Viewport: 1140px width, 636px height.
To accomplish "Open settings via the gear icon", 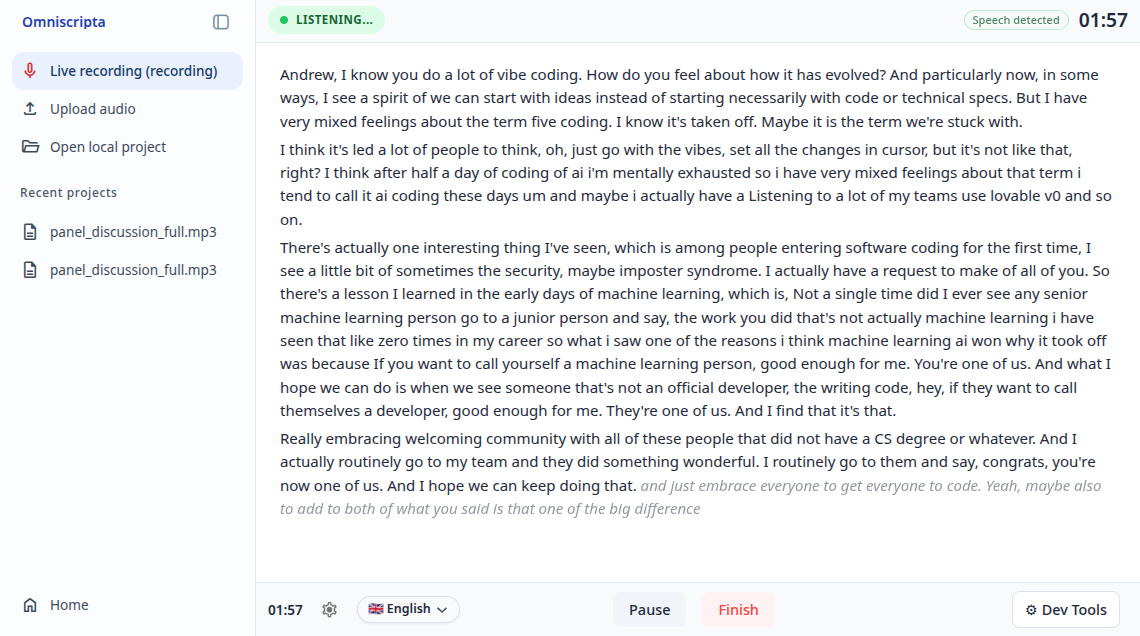I will point(329,610).
